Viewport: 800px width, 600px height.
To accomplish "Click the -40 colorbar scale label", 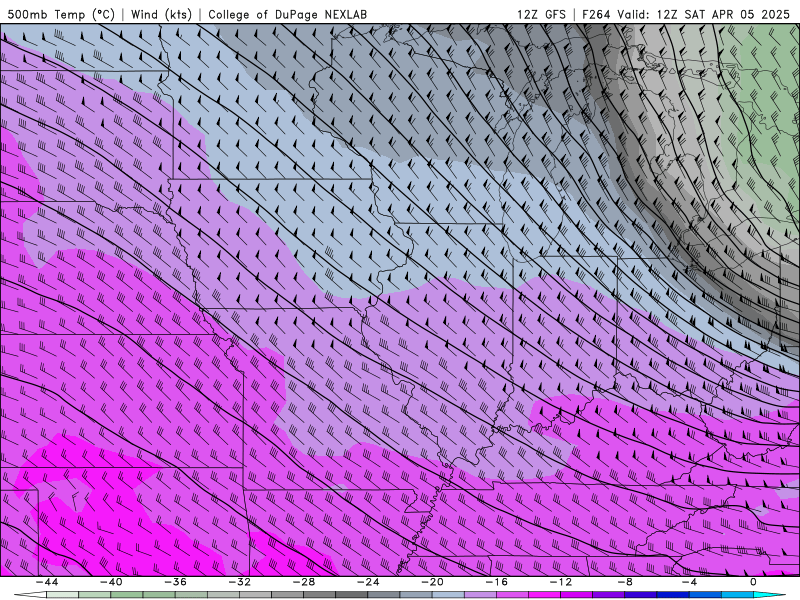I will click(111, 582).
